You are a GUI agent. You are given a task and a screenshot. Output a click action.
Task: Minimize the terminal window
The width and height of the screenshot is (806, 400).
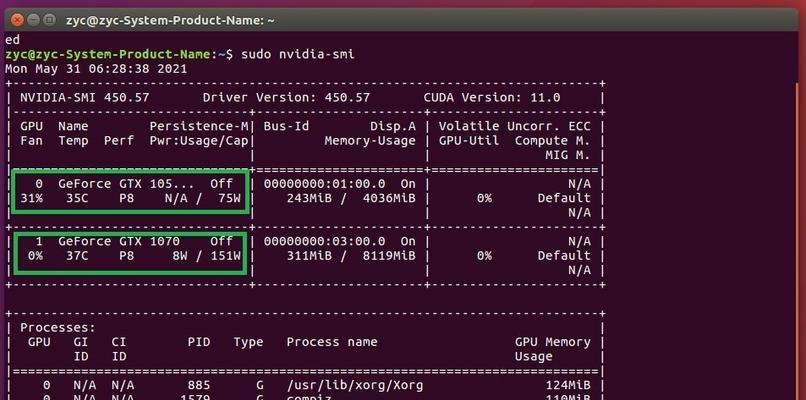34,21
